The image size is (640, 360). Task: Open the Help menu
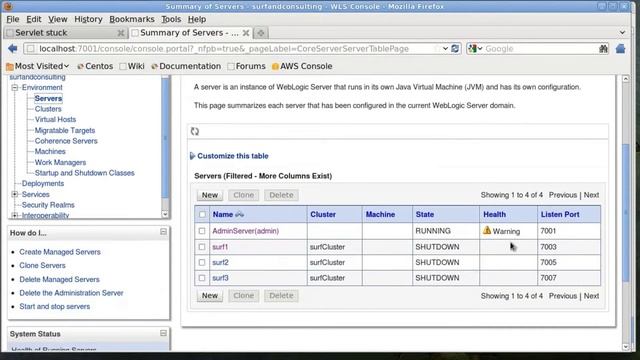[197, 19]
